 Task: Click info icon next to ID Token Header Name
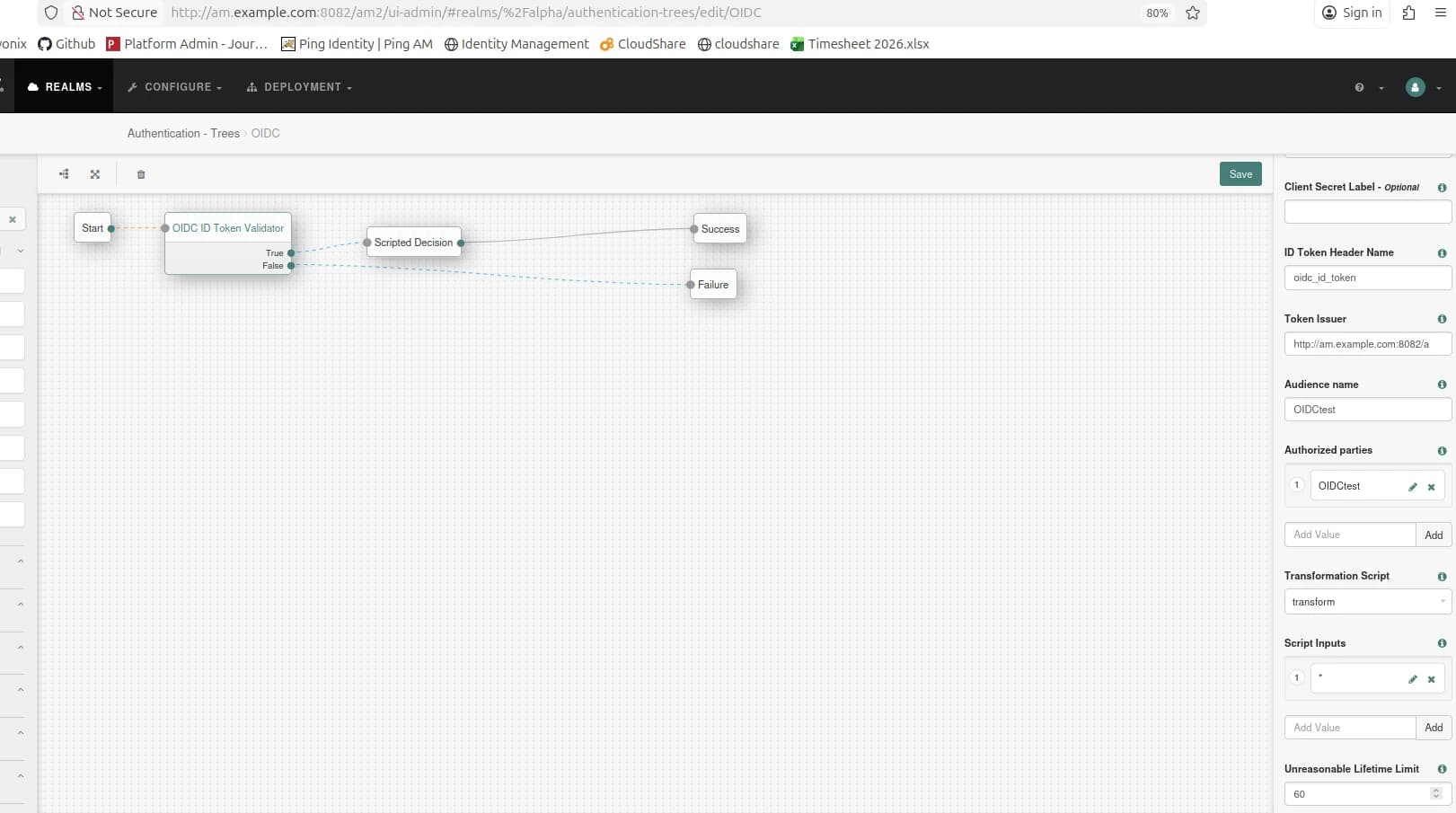[x=1442, y=253]
